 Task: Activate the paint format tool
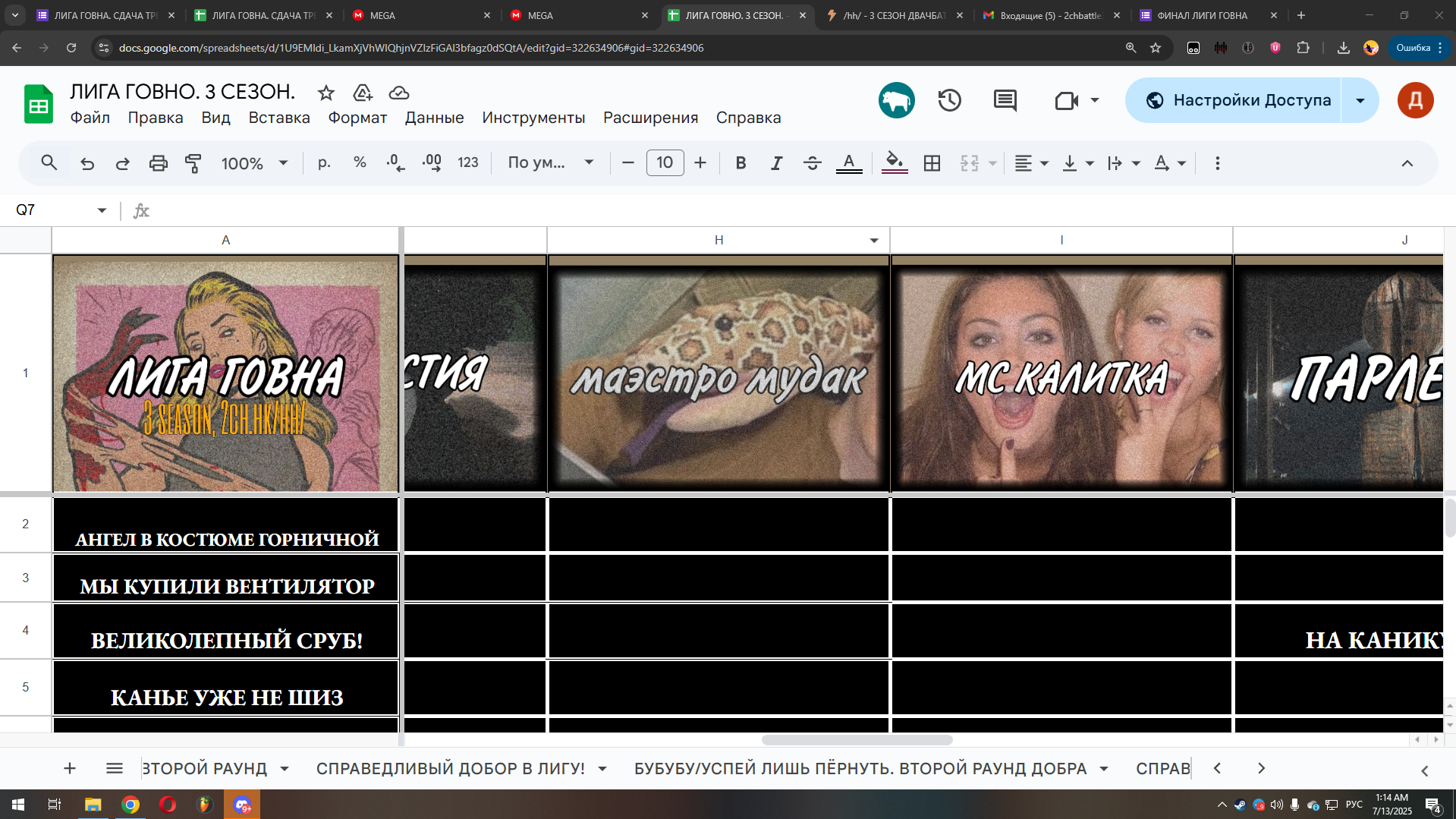[x=193, y=162]
